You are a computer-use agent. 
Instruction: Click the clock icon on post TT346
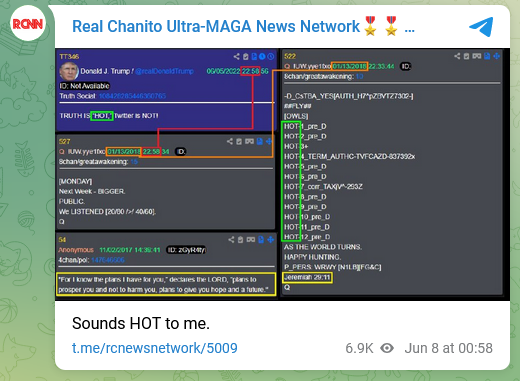(271, 56)
